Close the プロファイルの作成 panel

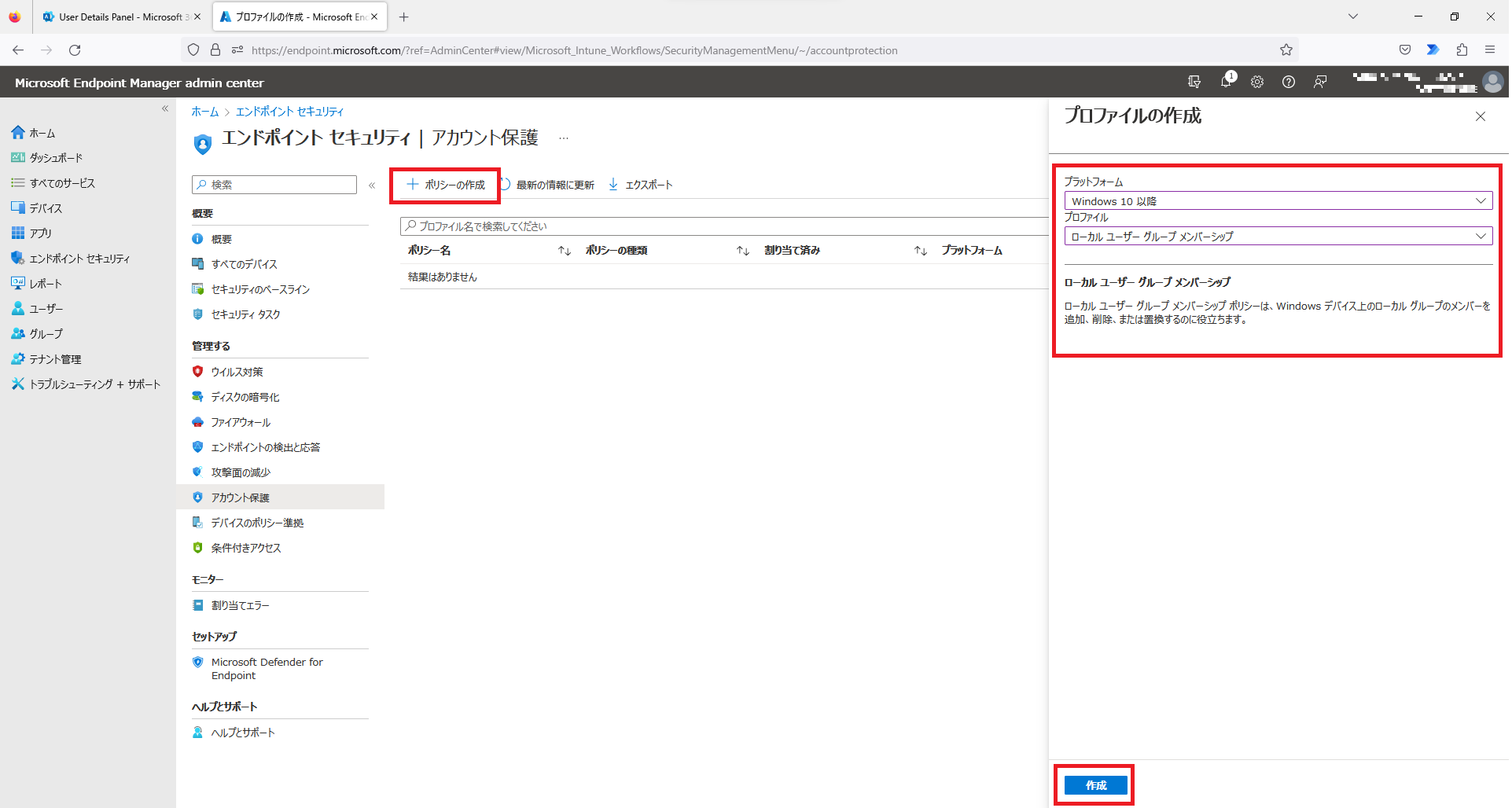[x=1481, y=116]
